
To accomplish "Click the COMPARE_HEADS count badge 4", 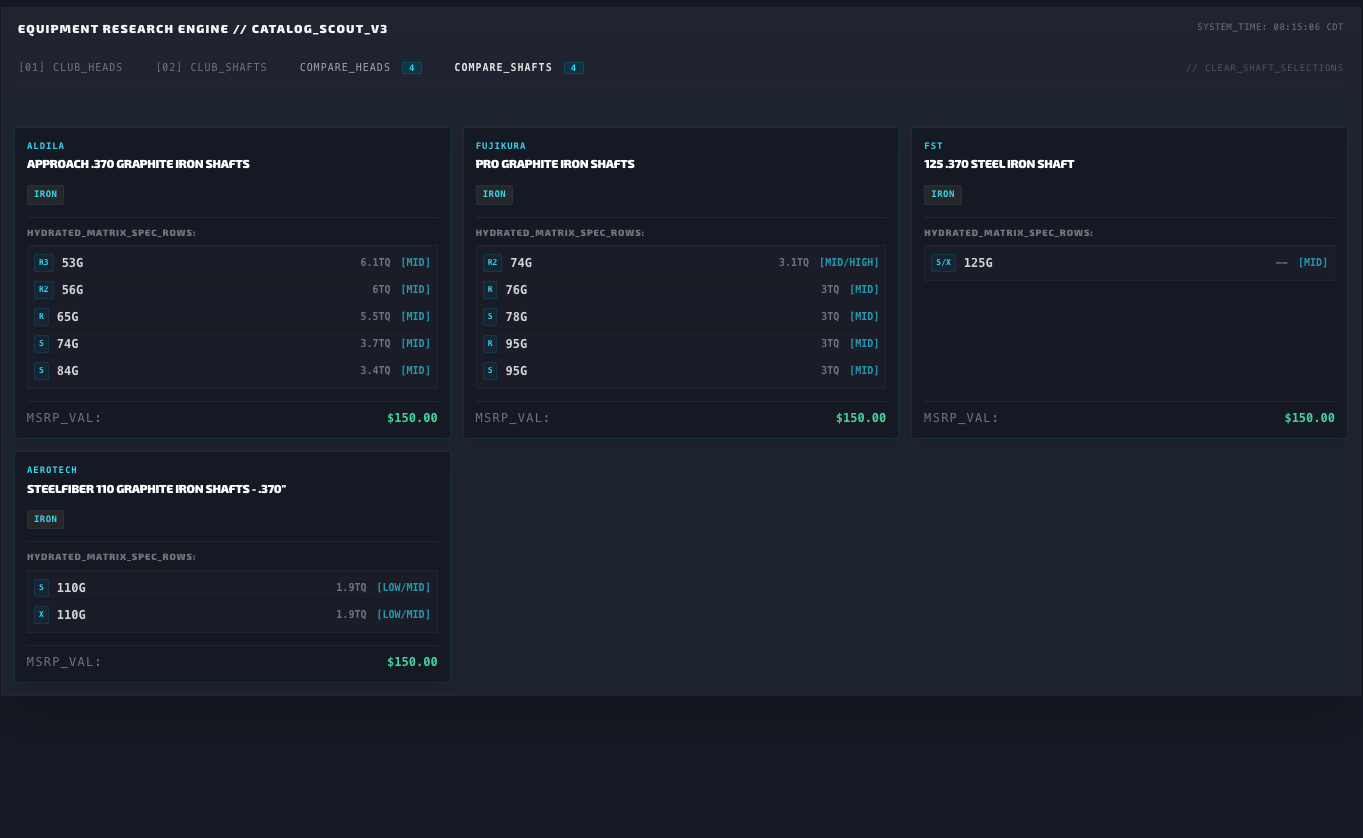I will 412,68.
